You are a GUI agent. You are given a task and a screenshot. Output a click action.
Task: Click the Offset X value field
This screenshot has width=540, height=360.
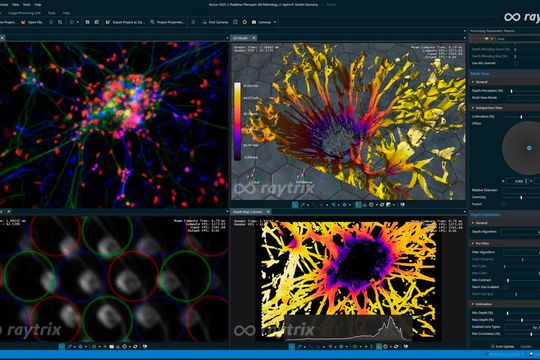(517, 181)
